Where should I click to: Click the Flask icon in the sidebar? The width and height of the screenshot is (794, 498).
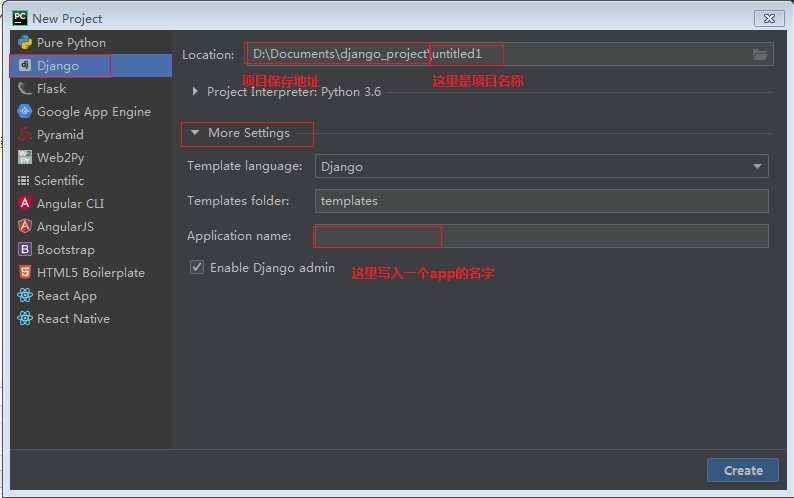(24, 89)
